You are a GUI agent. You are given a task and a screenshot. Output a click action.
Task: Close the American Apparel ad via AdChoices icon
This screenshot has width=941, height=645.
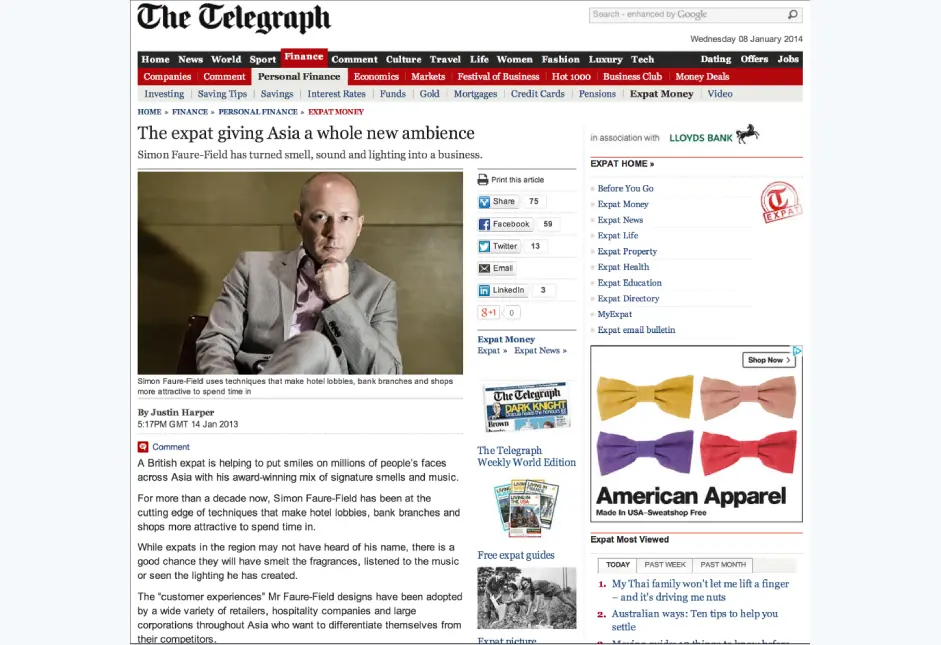797,351
